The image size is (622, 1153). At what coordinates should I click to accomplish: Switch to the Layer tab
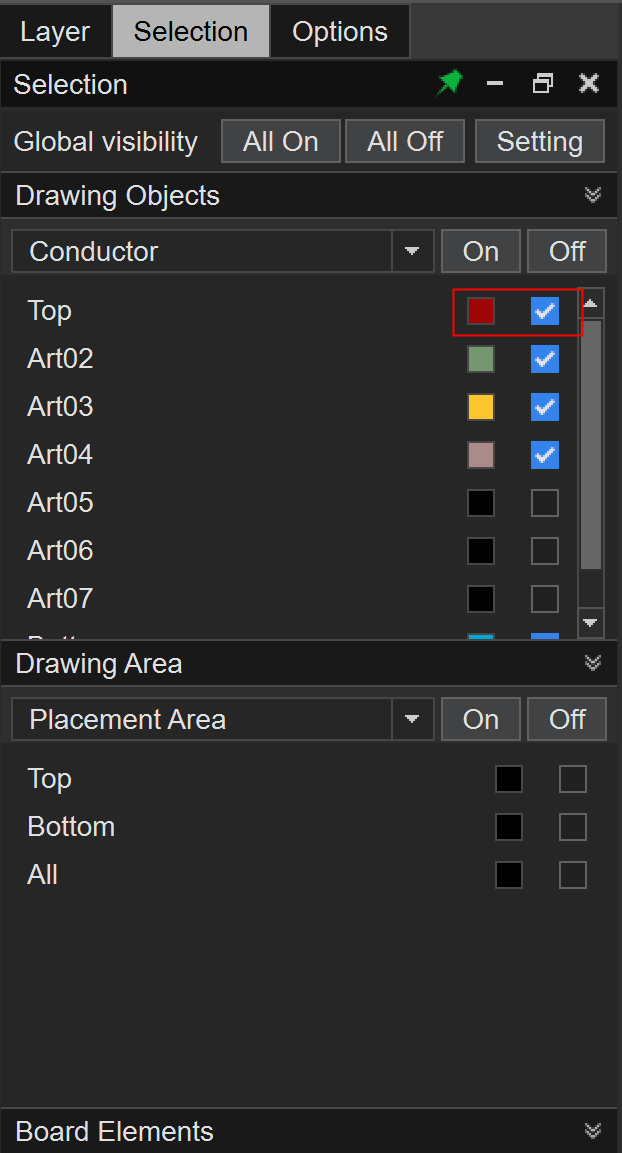pos(56,31)
